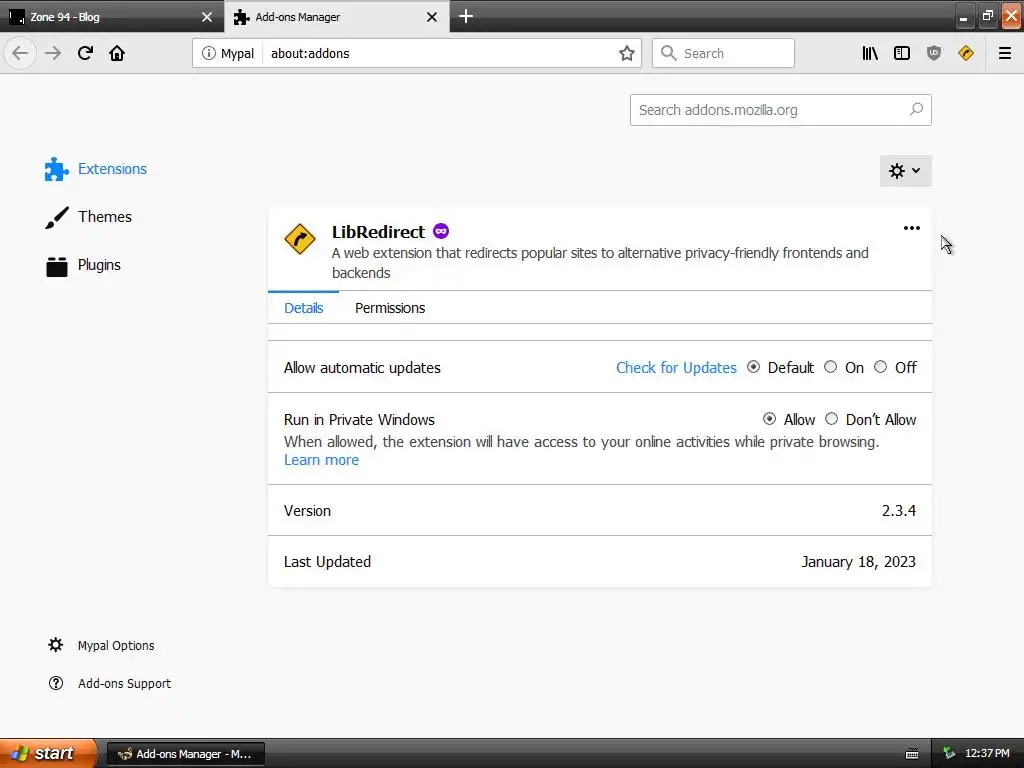Click the version number 2.3.4
Image resolution: width=1024 pixels, height=768 pixels.
pyautogui.click(x=899, y=511)
